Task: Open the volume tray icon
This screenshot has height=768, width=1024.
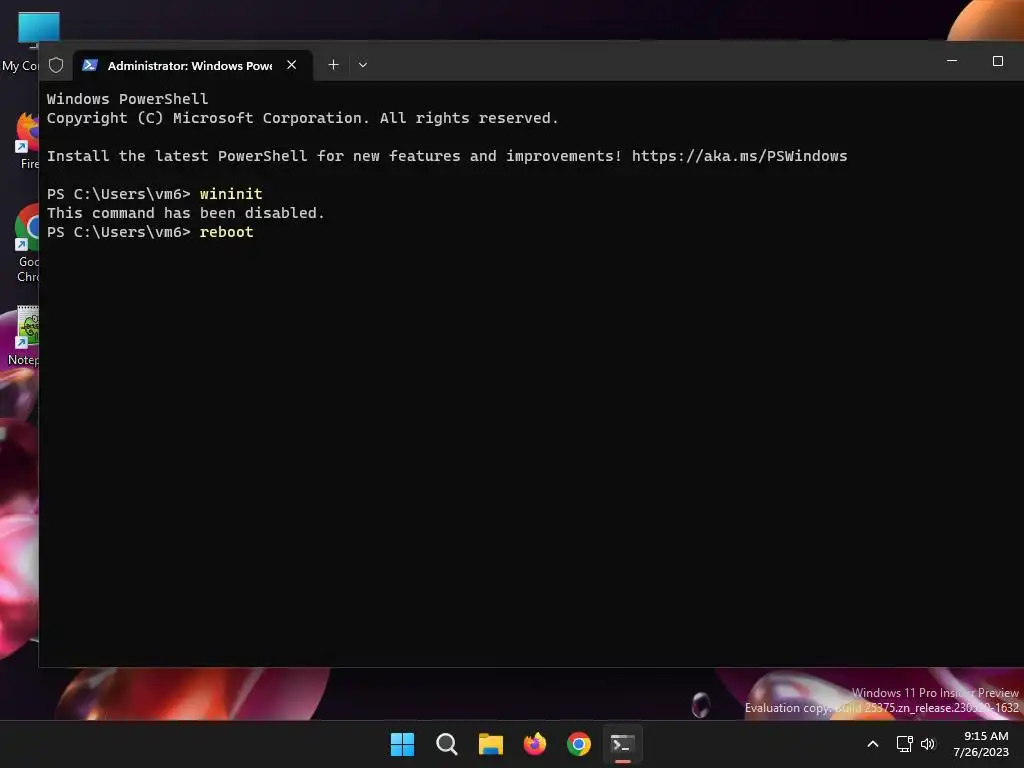Action: click(x=928, y=744)
